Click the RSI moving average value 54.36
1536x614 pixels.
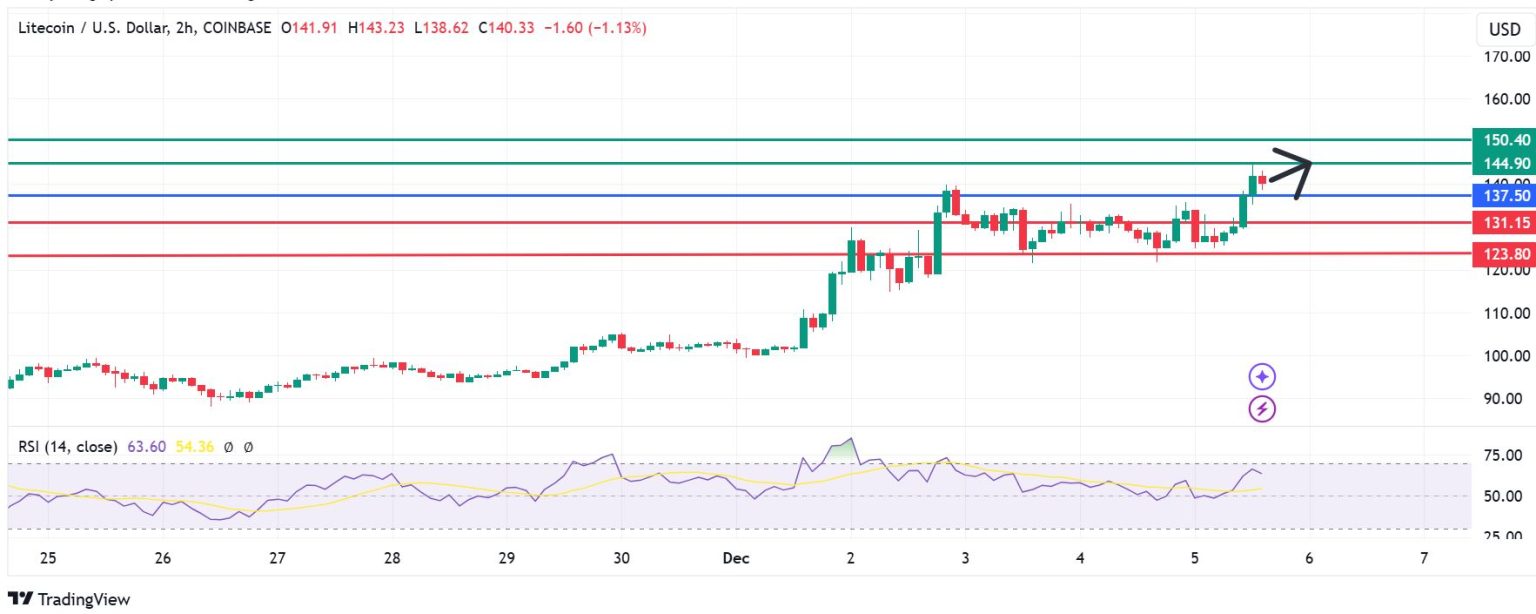[x=195, y=447]
